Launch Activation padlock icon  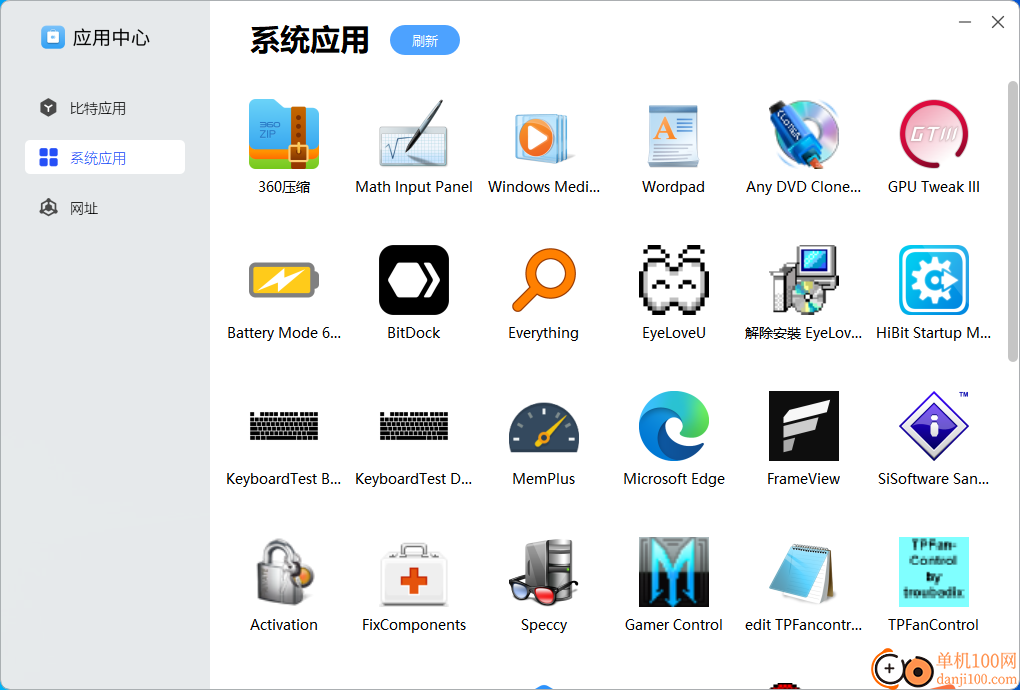[x=284, y=572]
